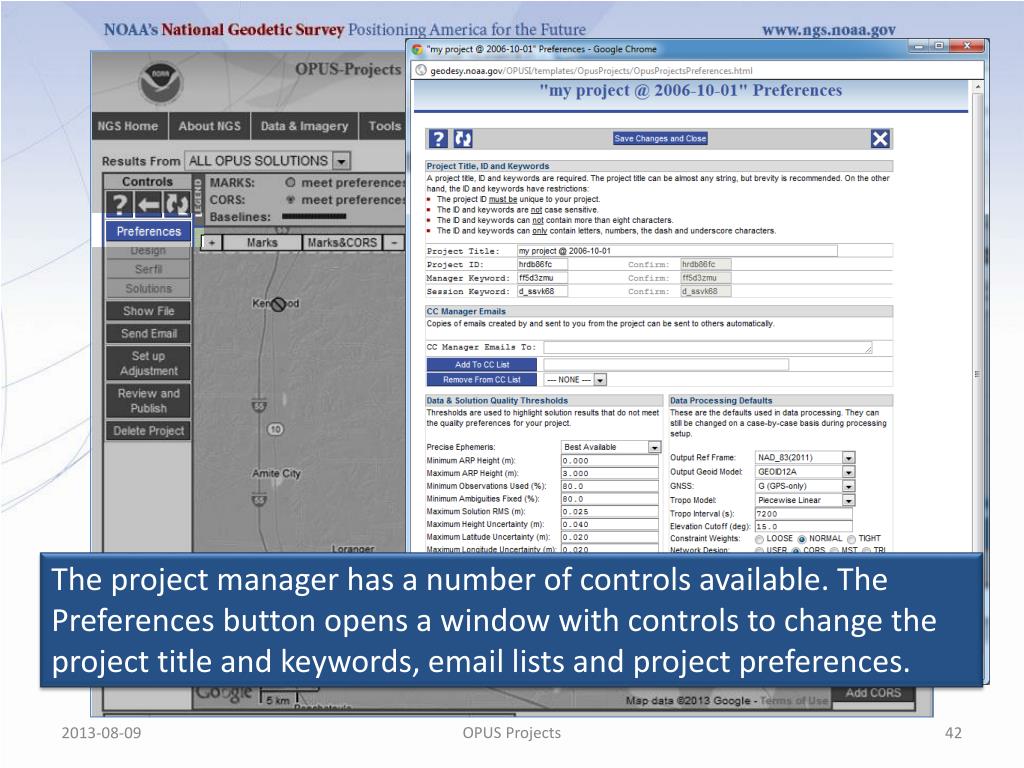Viewport: 1024px width, 768px height.
Task: Click the refresh icon in Preferences toolbar
Action: [x=463, y=138]
